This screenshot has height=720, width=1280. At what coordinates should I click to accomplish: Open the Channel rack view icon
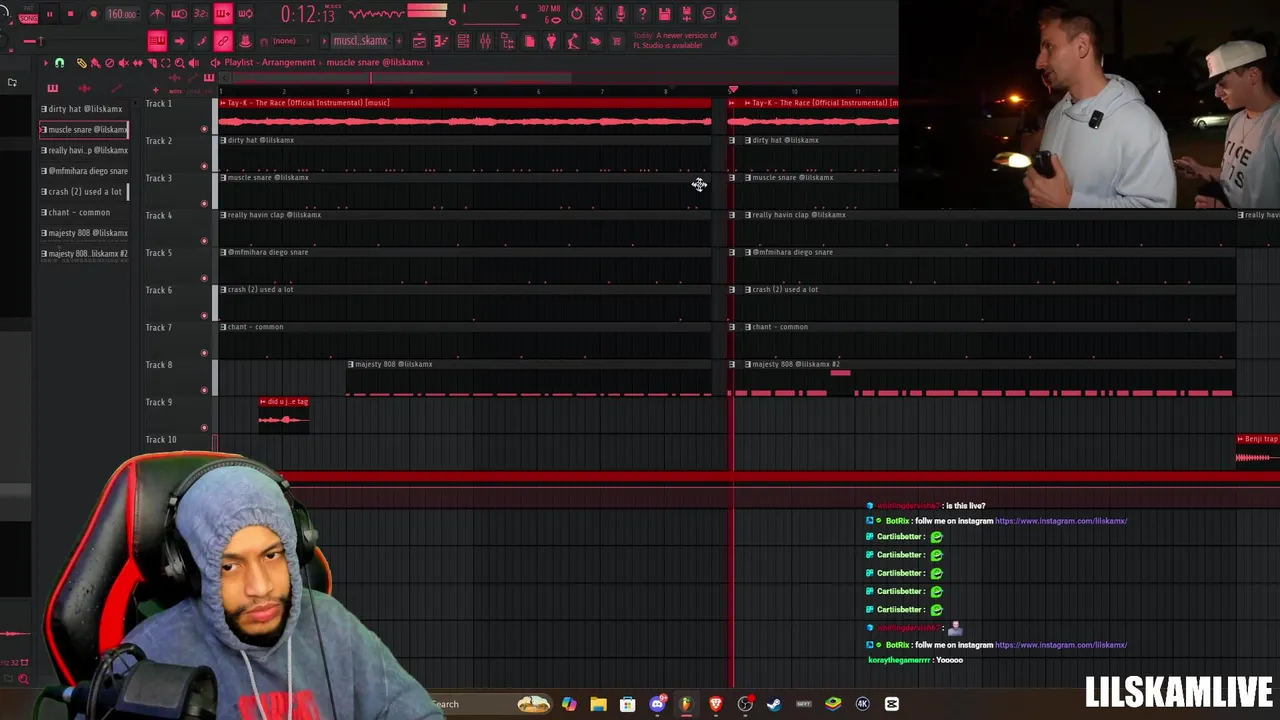pos(464,41)
